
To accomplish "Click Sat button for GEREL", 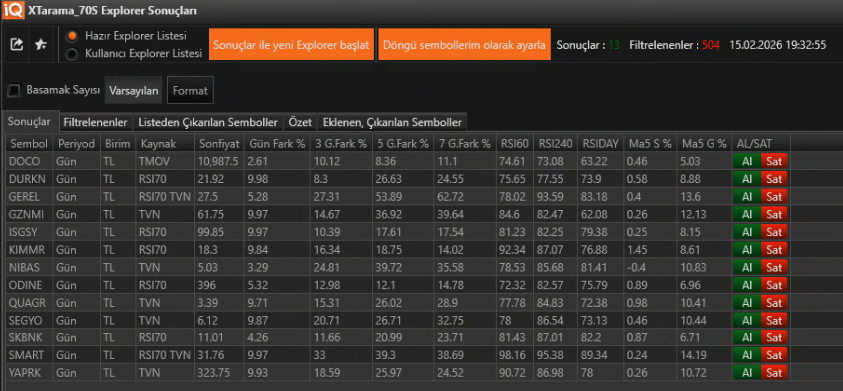I will (774, 196).
